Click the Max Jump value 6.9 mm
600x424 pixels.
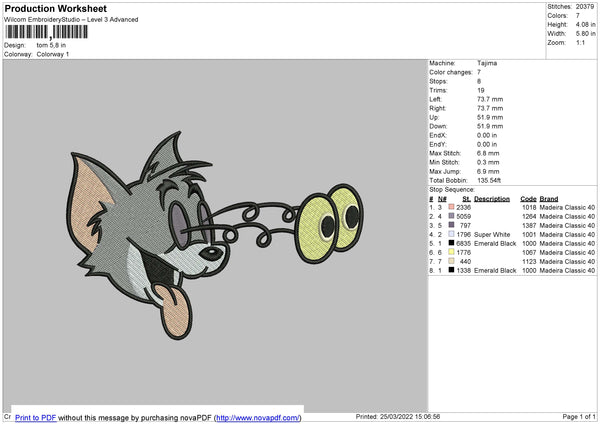click(488, 171)
